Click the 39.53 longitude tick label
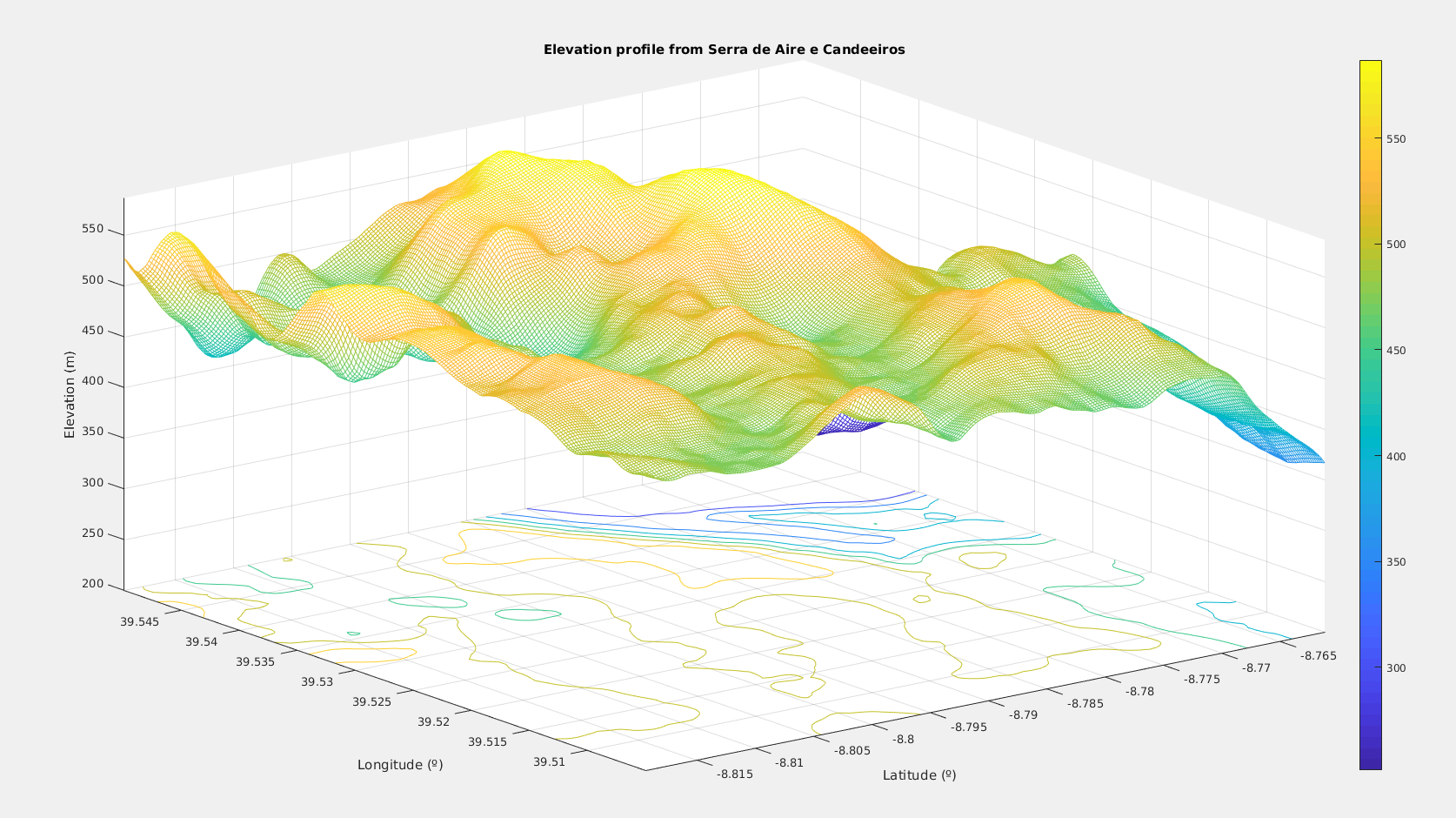The image size is (1456, 818). [x=317, y=681]
